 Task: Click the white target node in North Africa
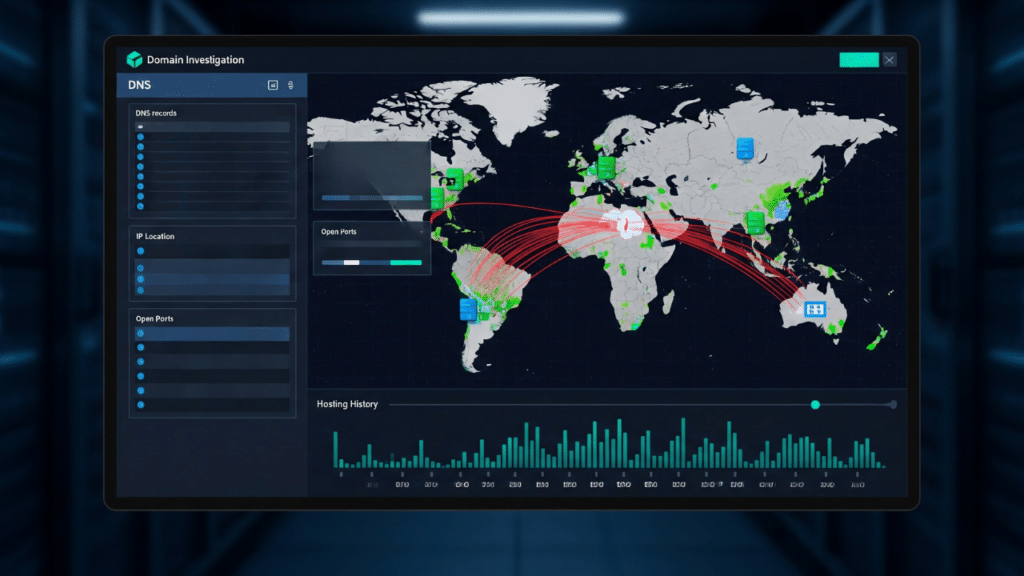pyautogui.click(x=627, y=227)
